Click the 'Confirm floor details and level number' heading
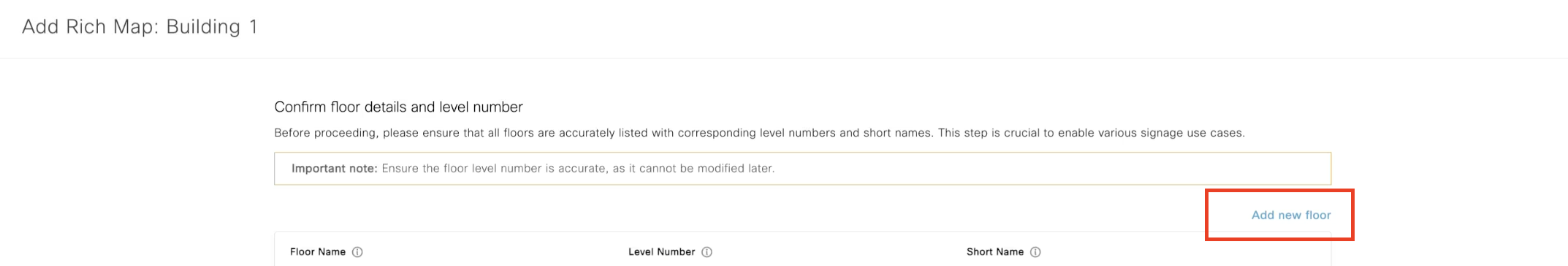This screenshot has height=266, width=1568. (398, 107)
